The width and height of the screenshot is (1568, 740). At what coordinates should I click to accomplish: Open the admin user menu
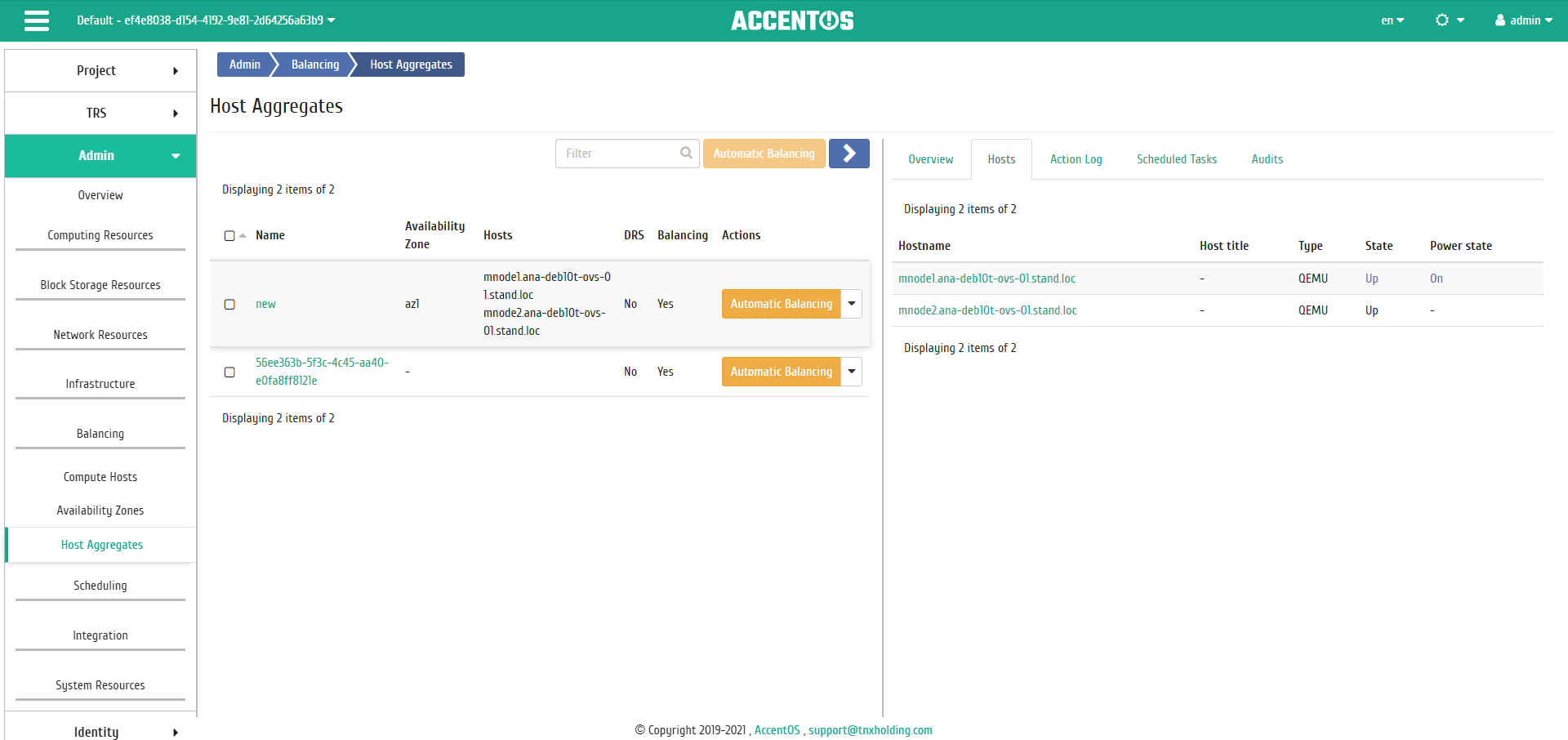1524,20
